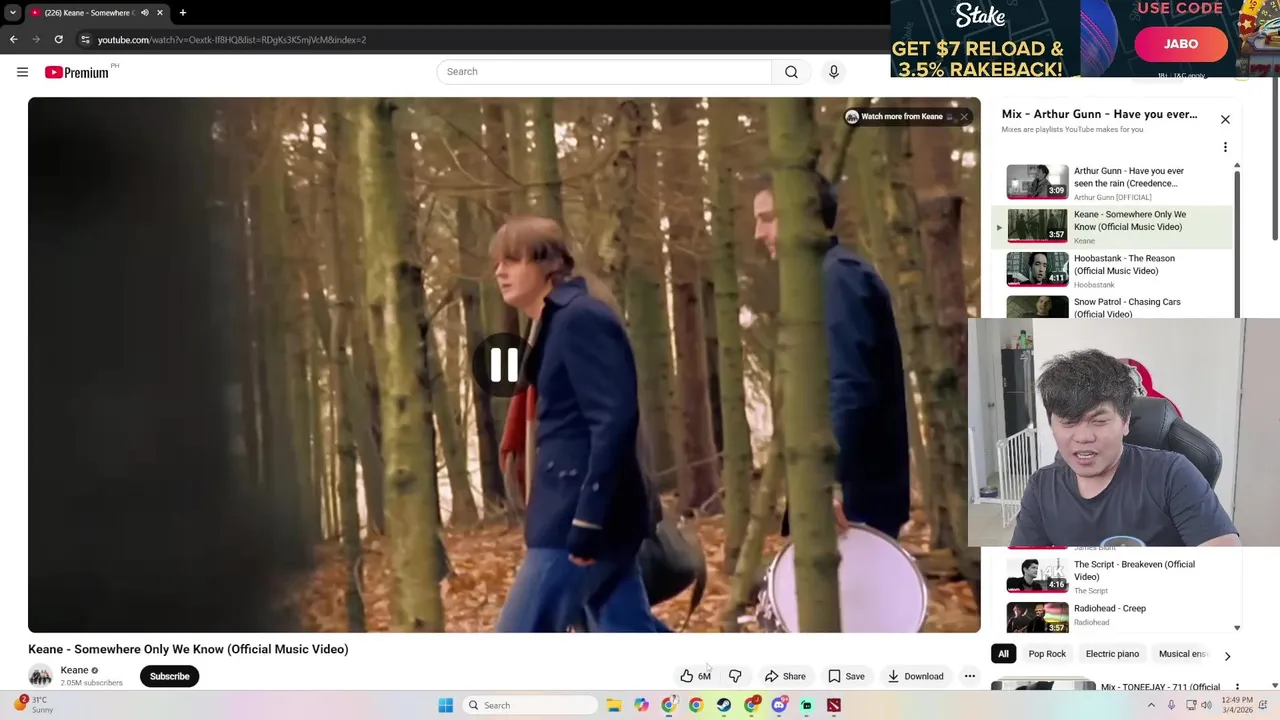Play Arthur Gunn Have you ever seen the rain

coord(1112,182)
